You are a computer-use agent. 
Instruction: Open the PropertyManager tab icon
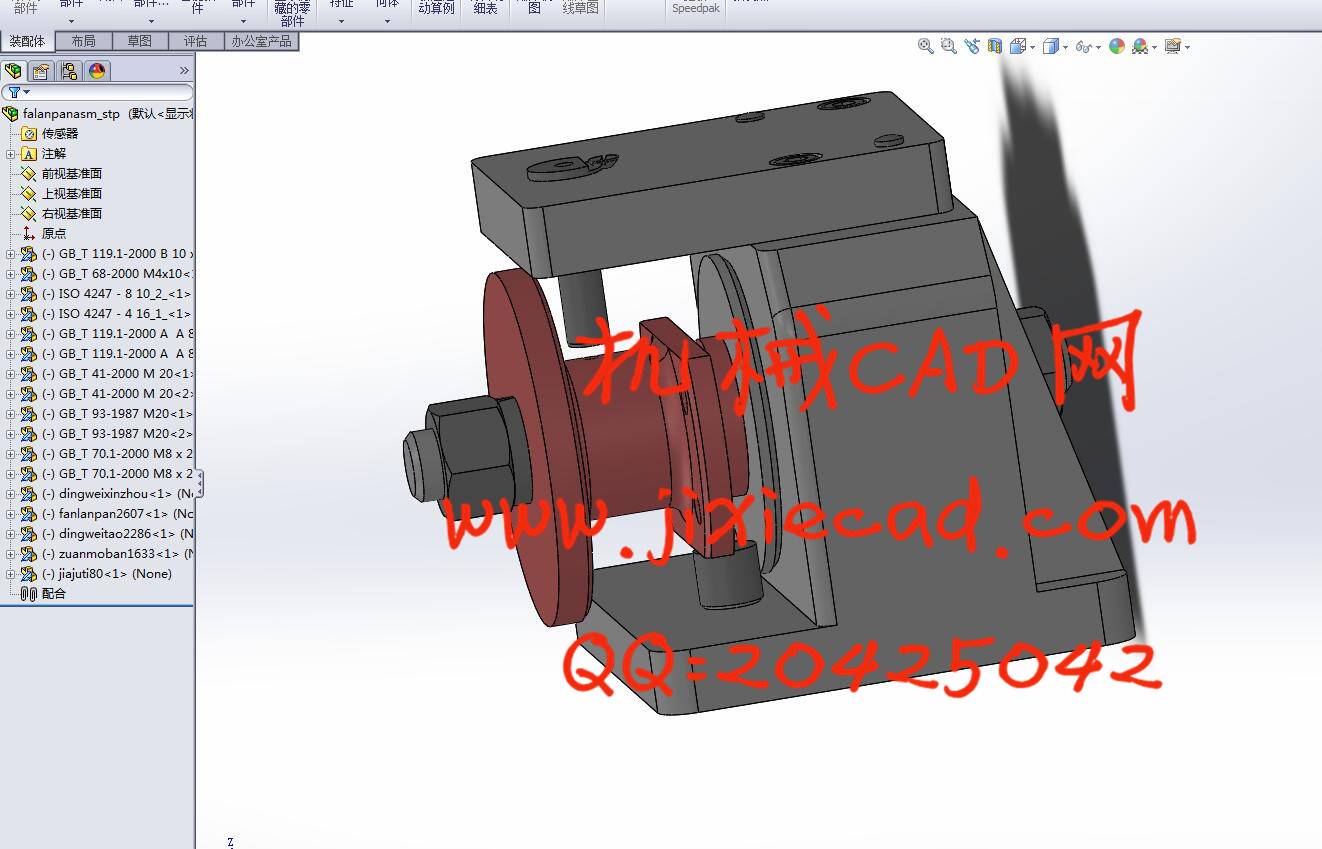pyautogui.click(x=40, y=71)
